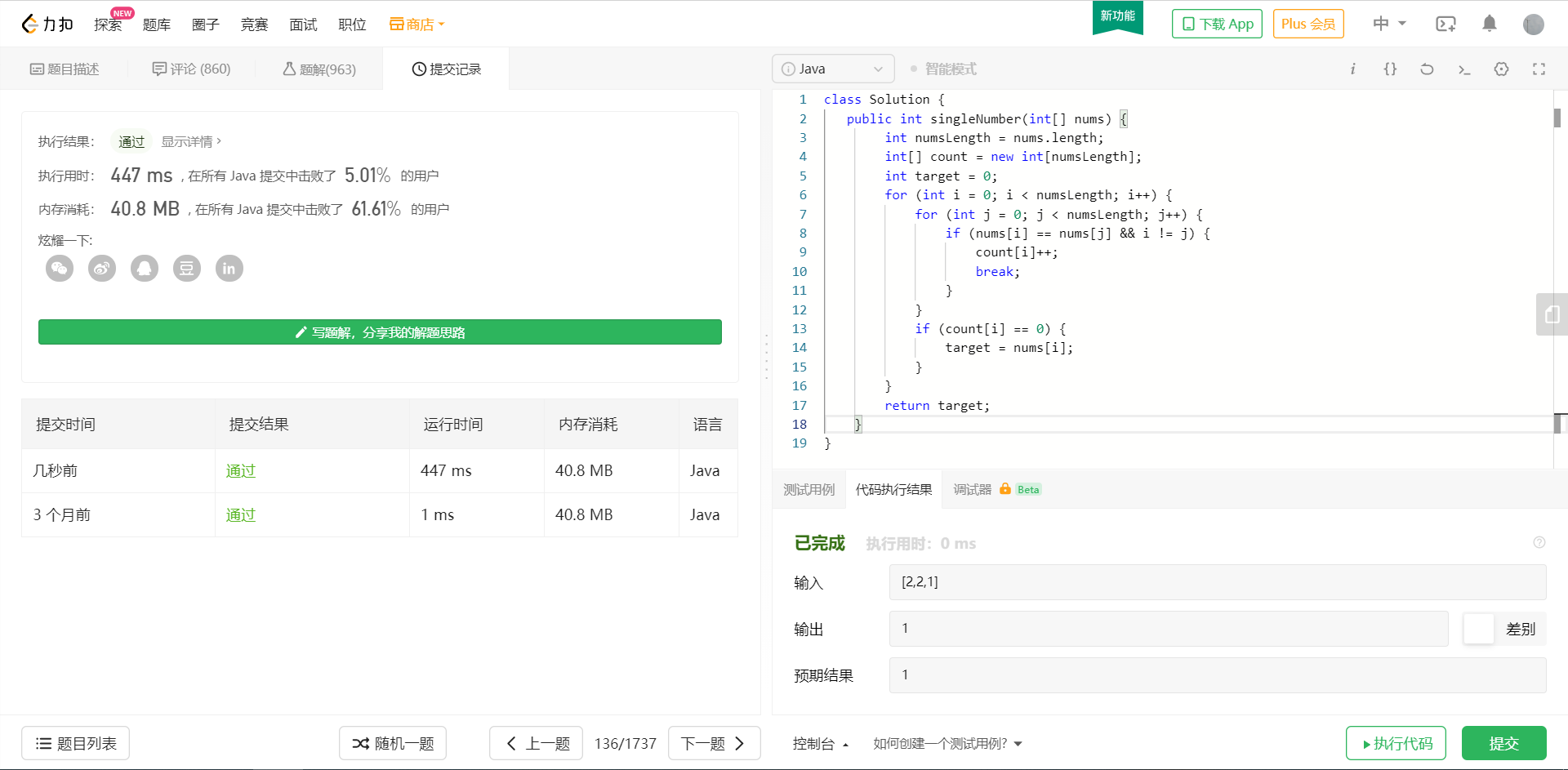Switch to 测试用例 tab

point(808,489)
